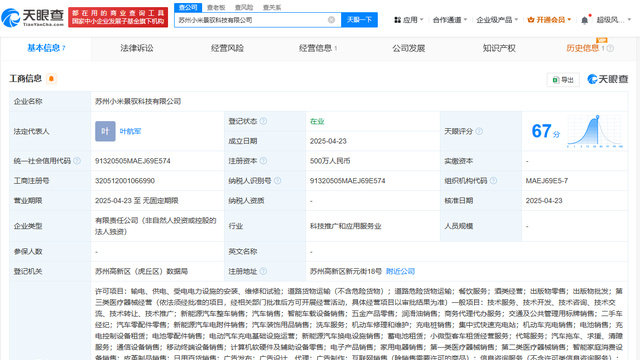Switch to the 知识产权 tab
Image resolution: width=640 pixels, height=360 pixels.
click(x=499, y=48)
